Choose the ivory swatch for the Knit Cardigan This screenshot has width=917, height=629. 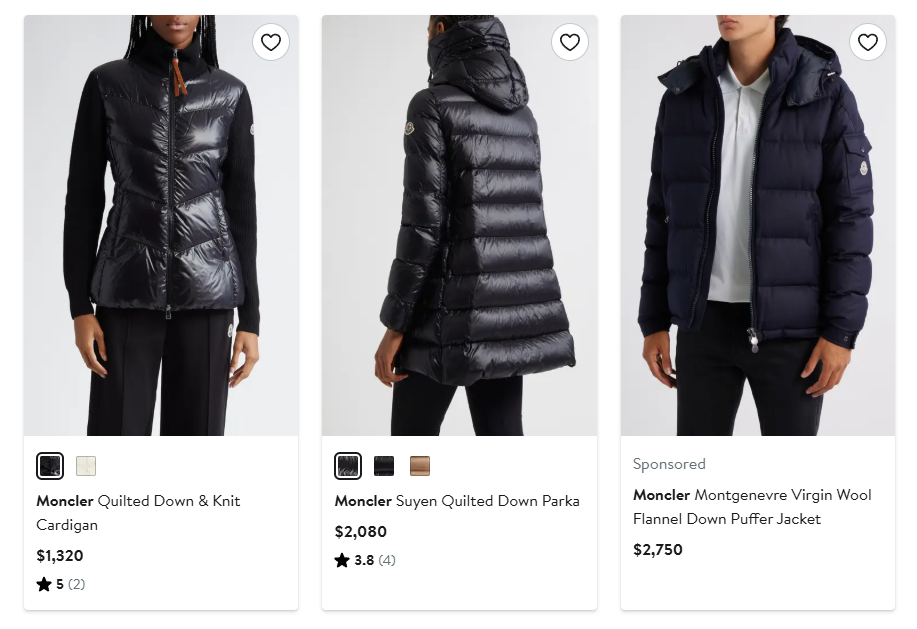coord(86,466)
